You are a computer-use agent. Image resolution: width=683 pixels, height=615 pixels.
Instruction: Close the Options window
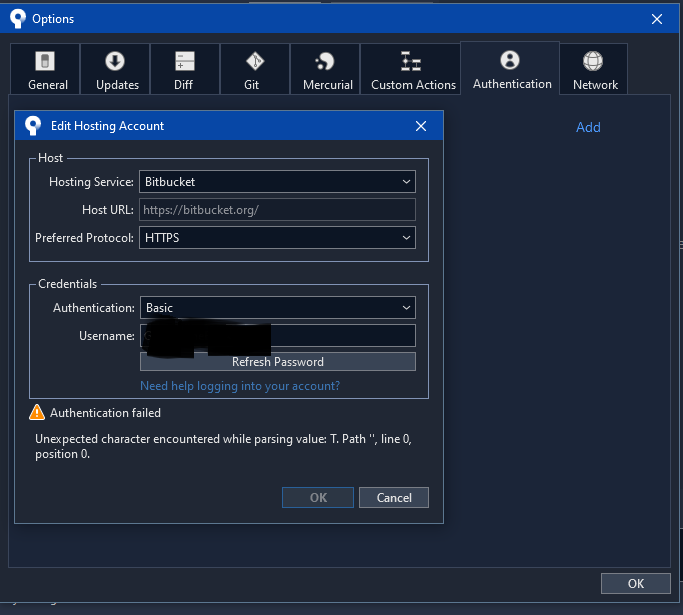tap(657, 19)
